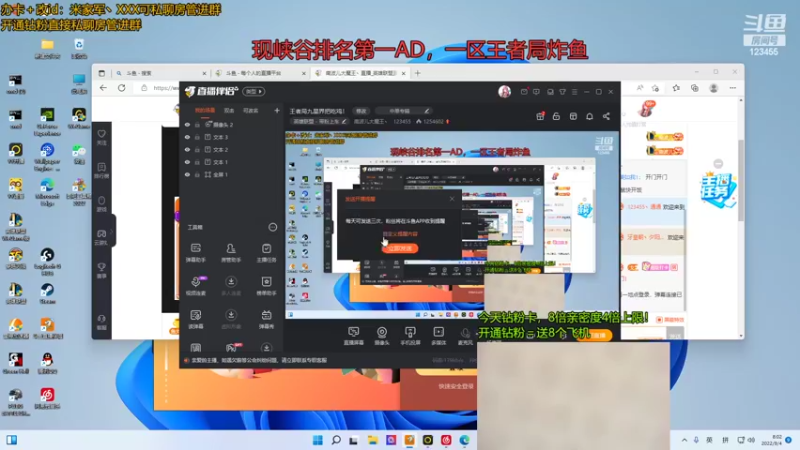This screenshot has height=450, width=800.
Task: Toggle visibility of the 文本 3 source
Action: point(187,137)
